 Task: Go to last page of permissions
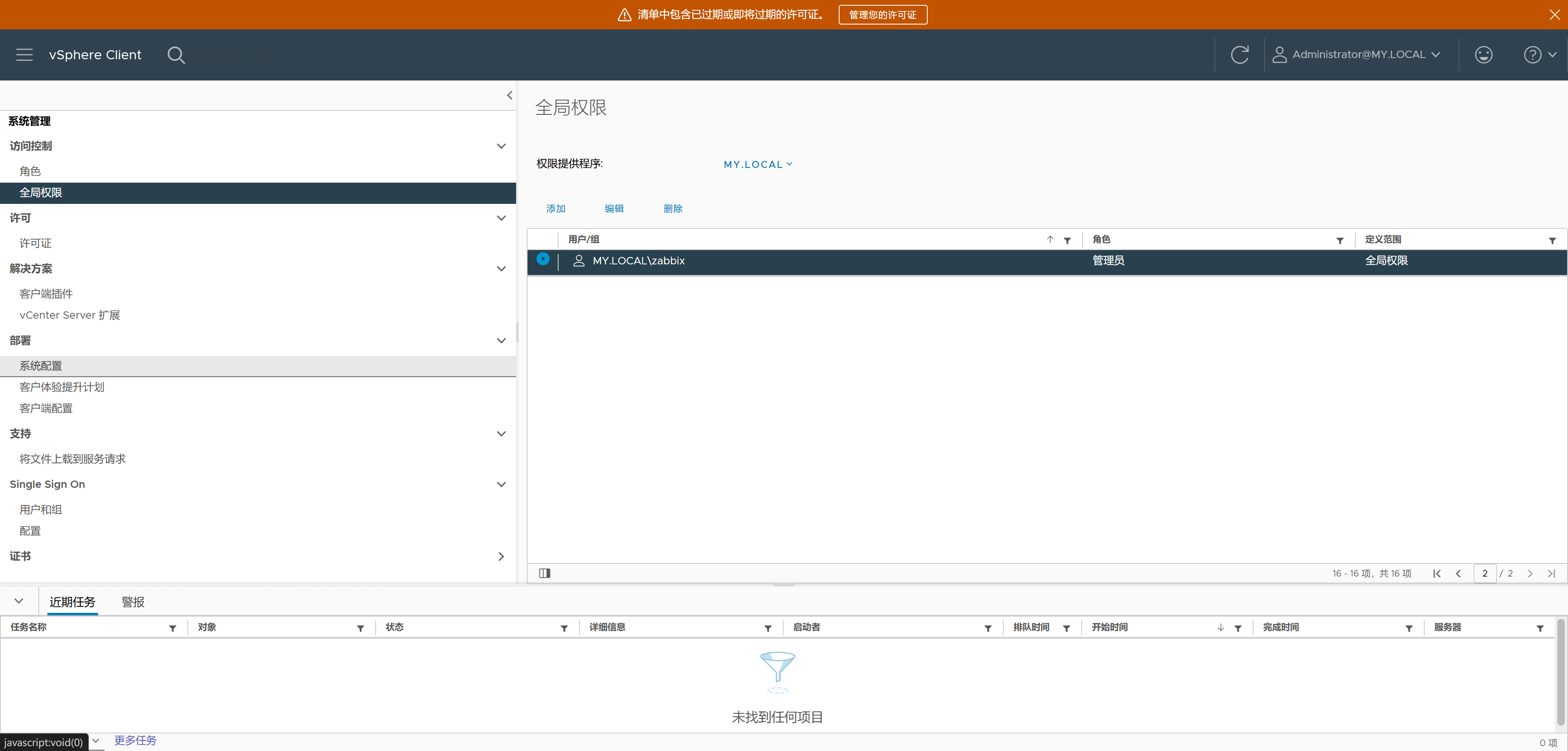[x=1551, y=574]
